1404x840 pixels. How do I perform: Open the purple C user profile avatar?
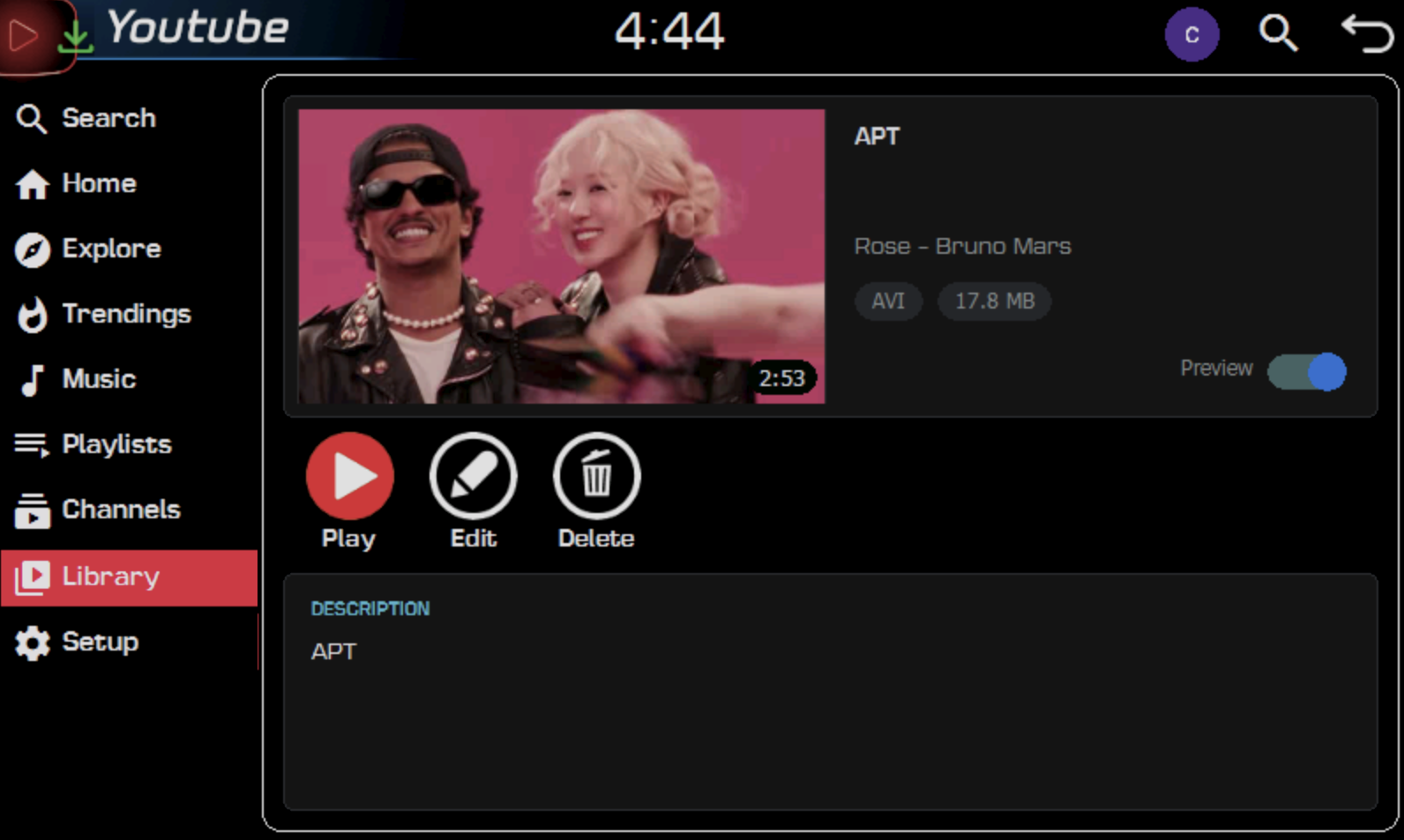click(1191, 34)
